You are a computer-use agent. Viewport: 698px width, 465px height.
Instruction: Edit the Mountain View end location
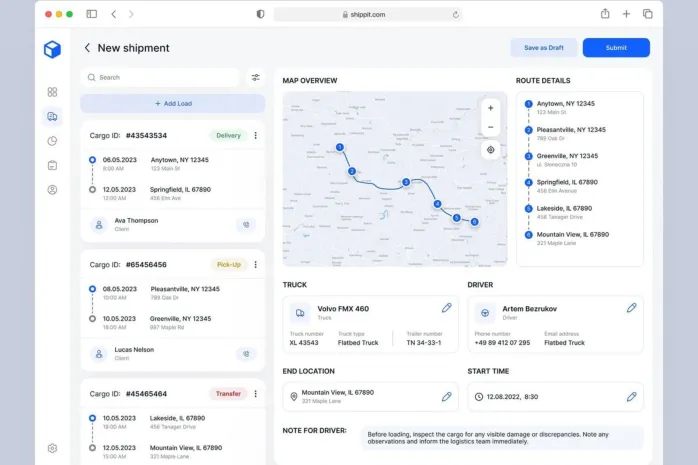click(446, 397)
